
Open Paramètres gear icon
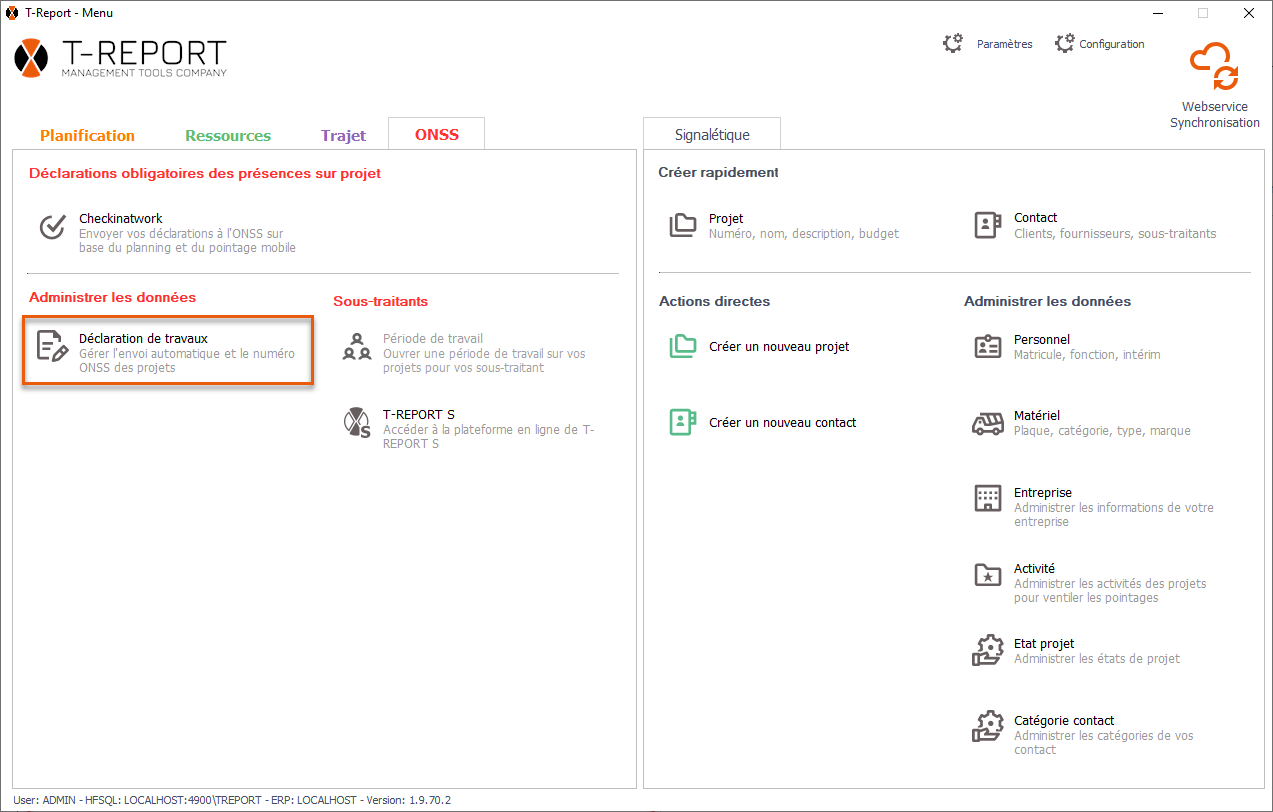coord(953,44)
